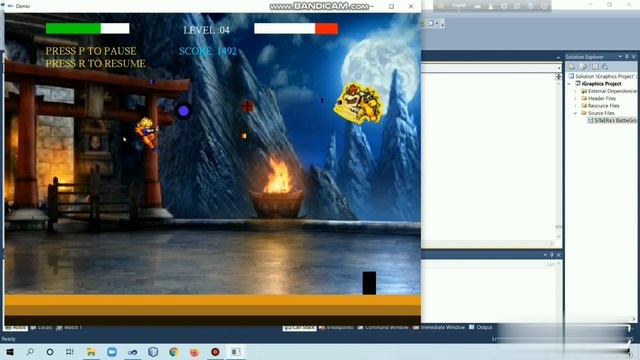The height and width of the screenshot is (360, 640).
Task: Pin the Solution Explorer panel
Action: (x=627, y=57)
